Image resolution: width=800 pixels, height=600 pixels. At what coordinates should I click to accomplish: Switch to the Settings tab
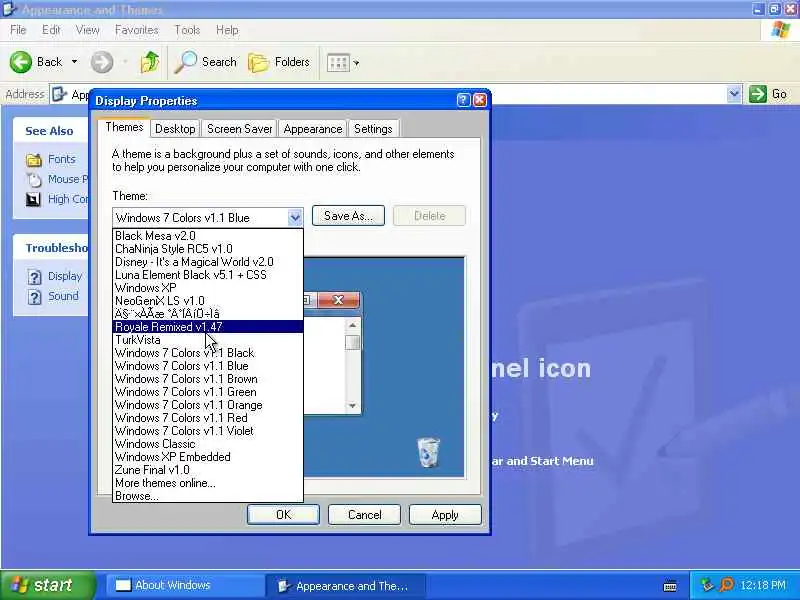373,129
